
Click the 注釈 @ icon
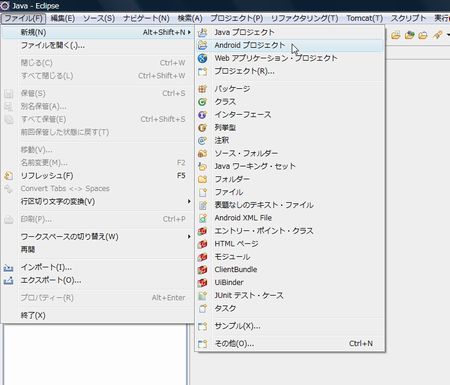click(x=202, y=141)
